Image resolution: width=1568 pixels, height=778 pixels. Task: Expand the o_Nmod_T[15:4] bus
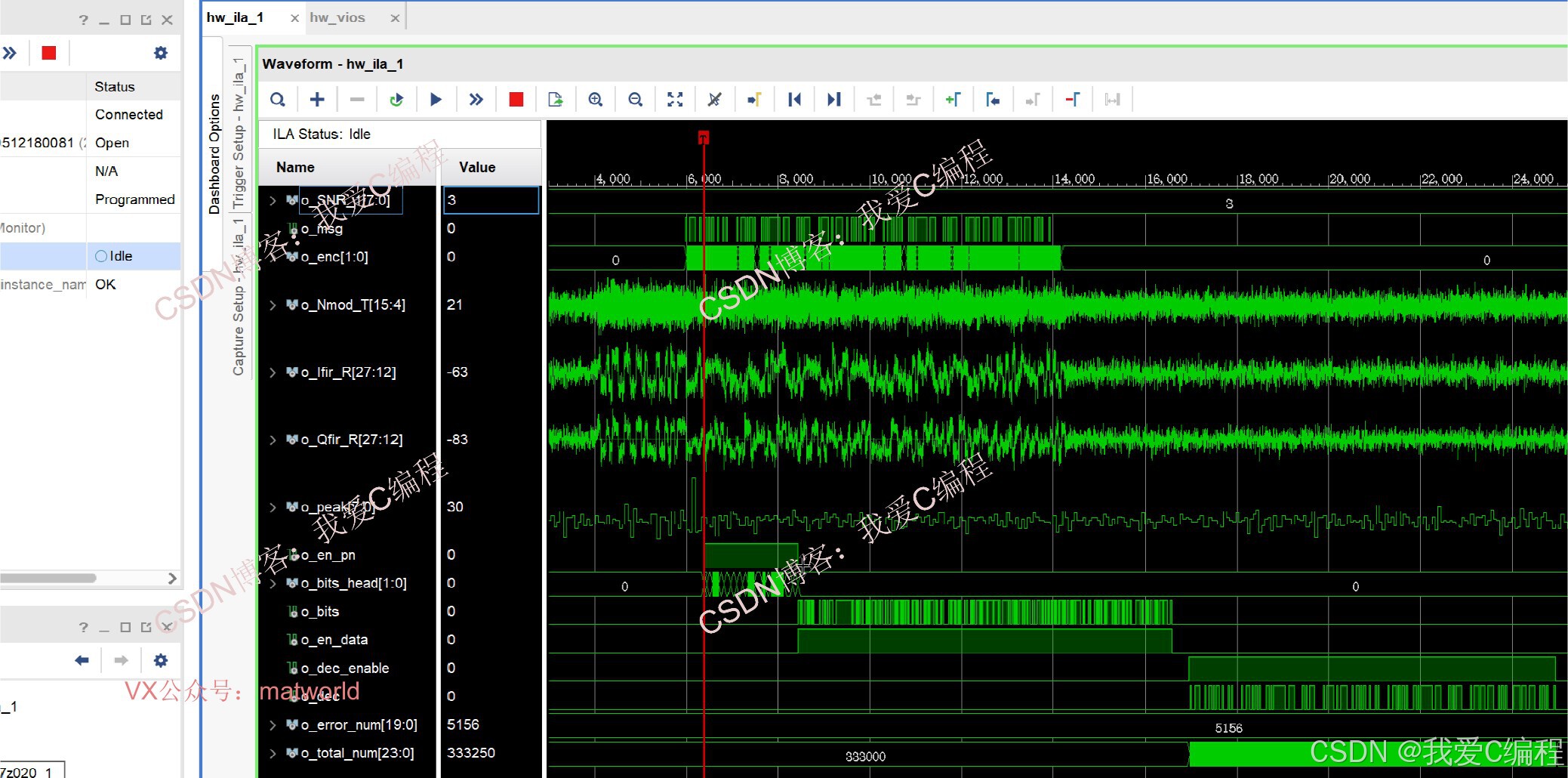pos(273,305)
